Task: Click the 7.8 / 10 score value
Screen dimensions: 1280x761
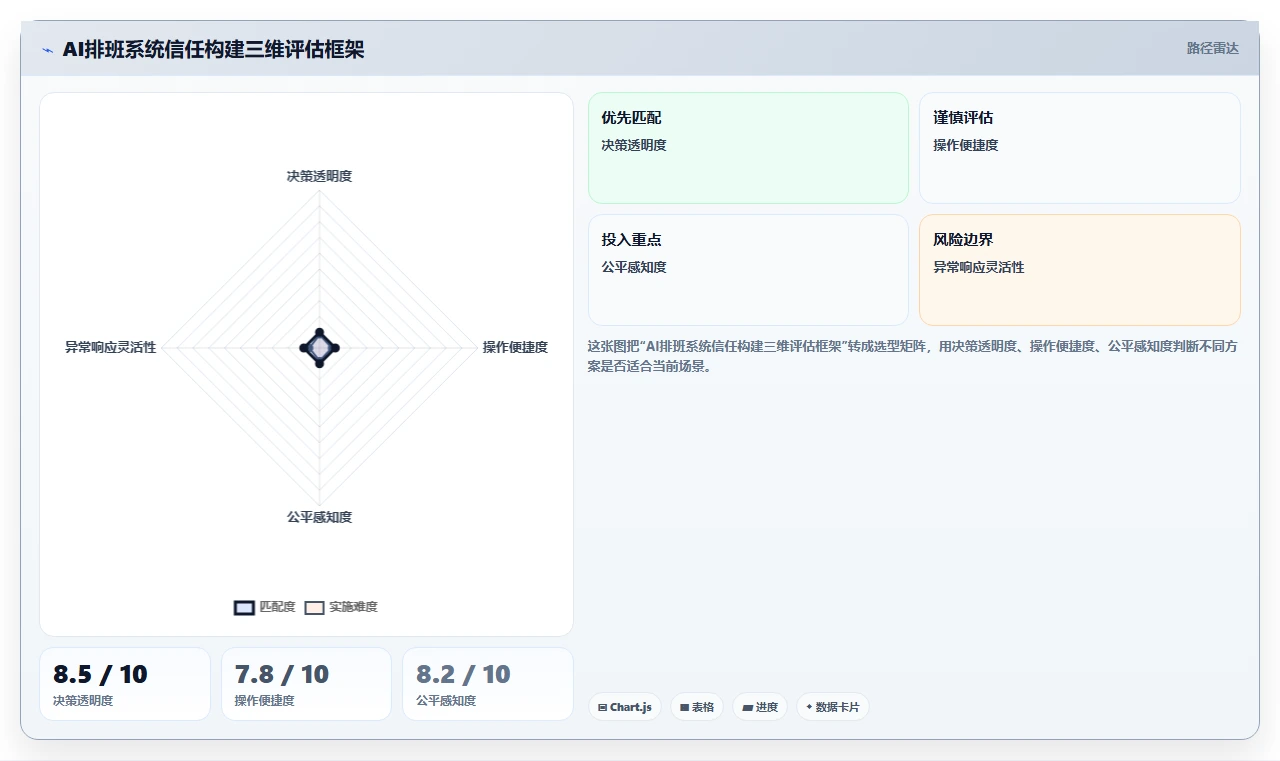Action: tap(282, 674)
